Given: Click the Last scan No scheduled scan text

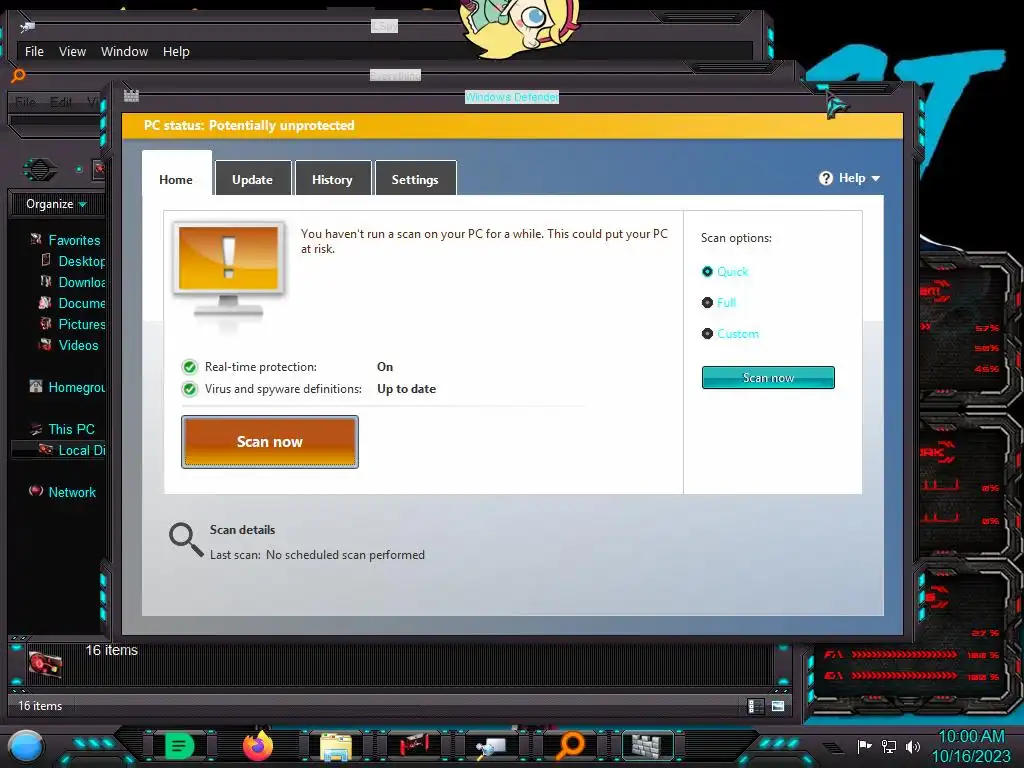Looking at the screenshot, I should [x=317, y=554].
